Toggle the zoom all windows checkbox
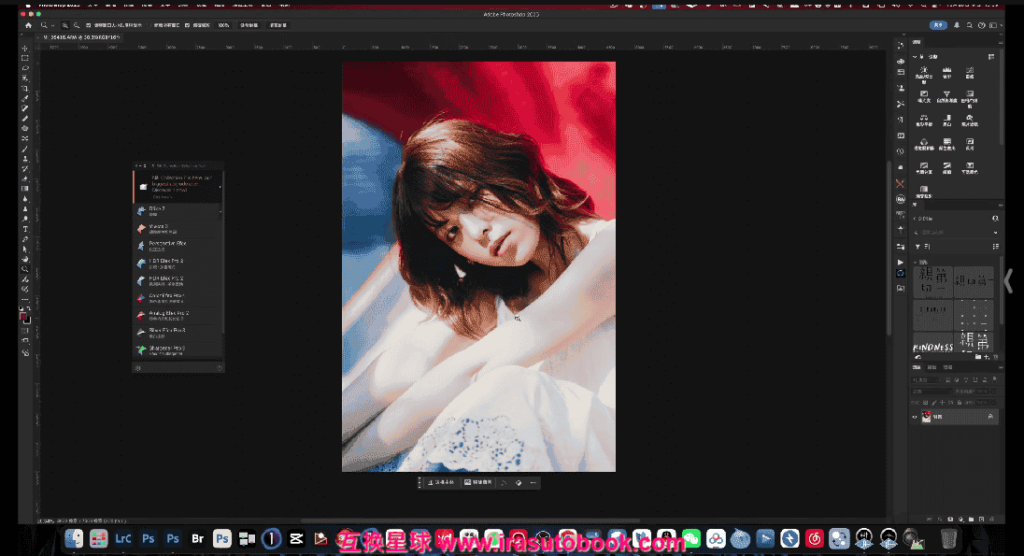The width and height of the screenshot is (1024, 556). point(150,25)
